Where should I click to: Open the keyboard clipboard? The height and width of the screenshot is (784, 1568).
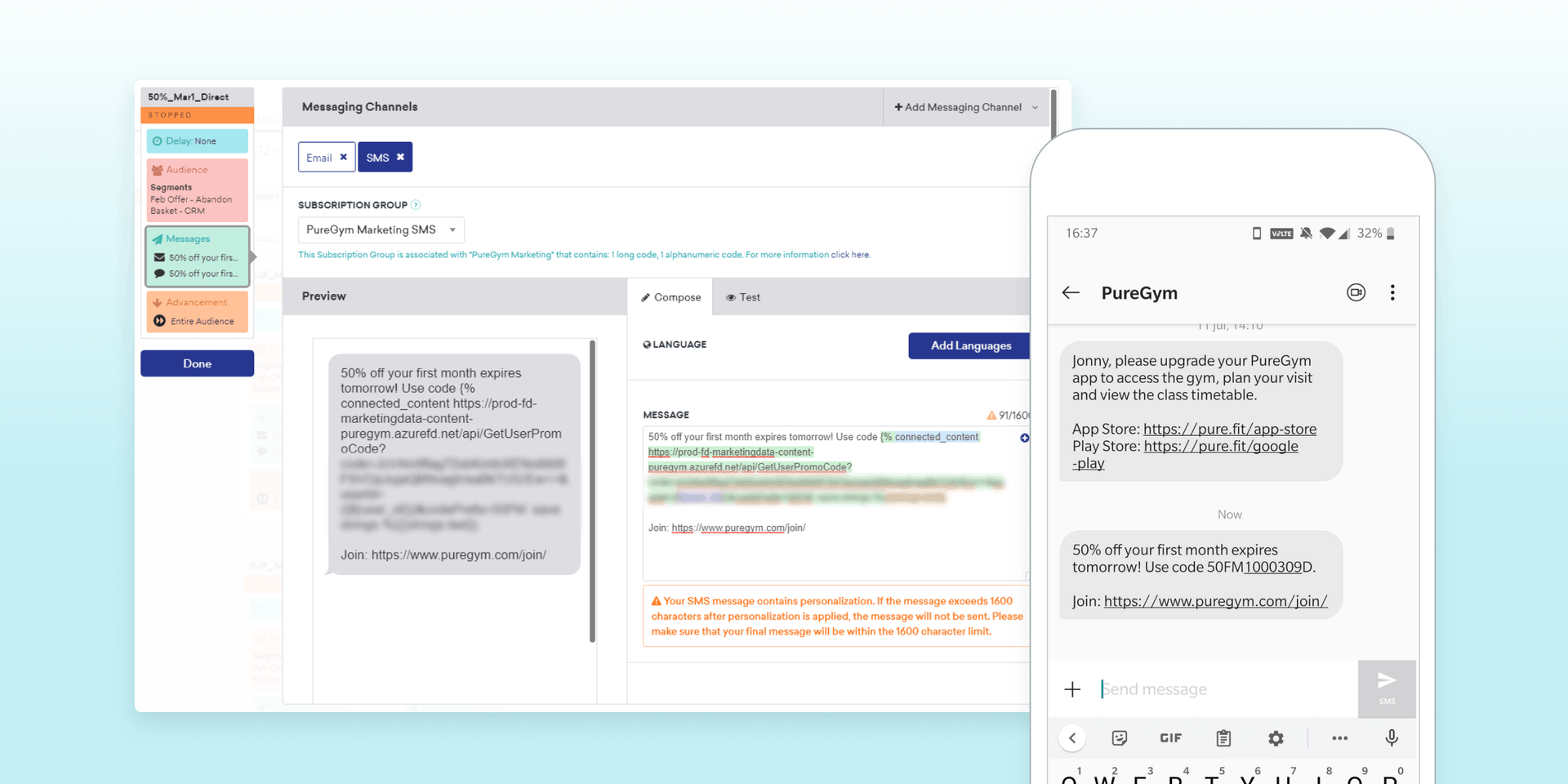coord(1223,738)
